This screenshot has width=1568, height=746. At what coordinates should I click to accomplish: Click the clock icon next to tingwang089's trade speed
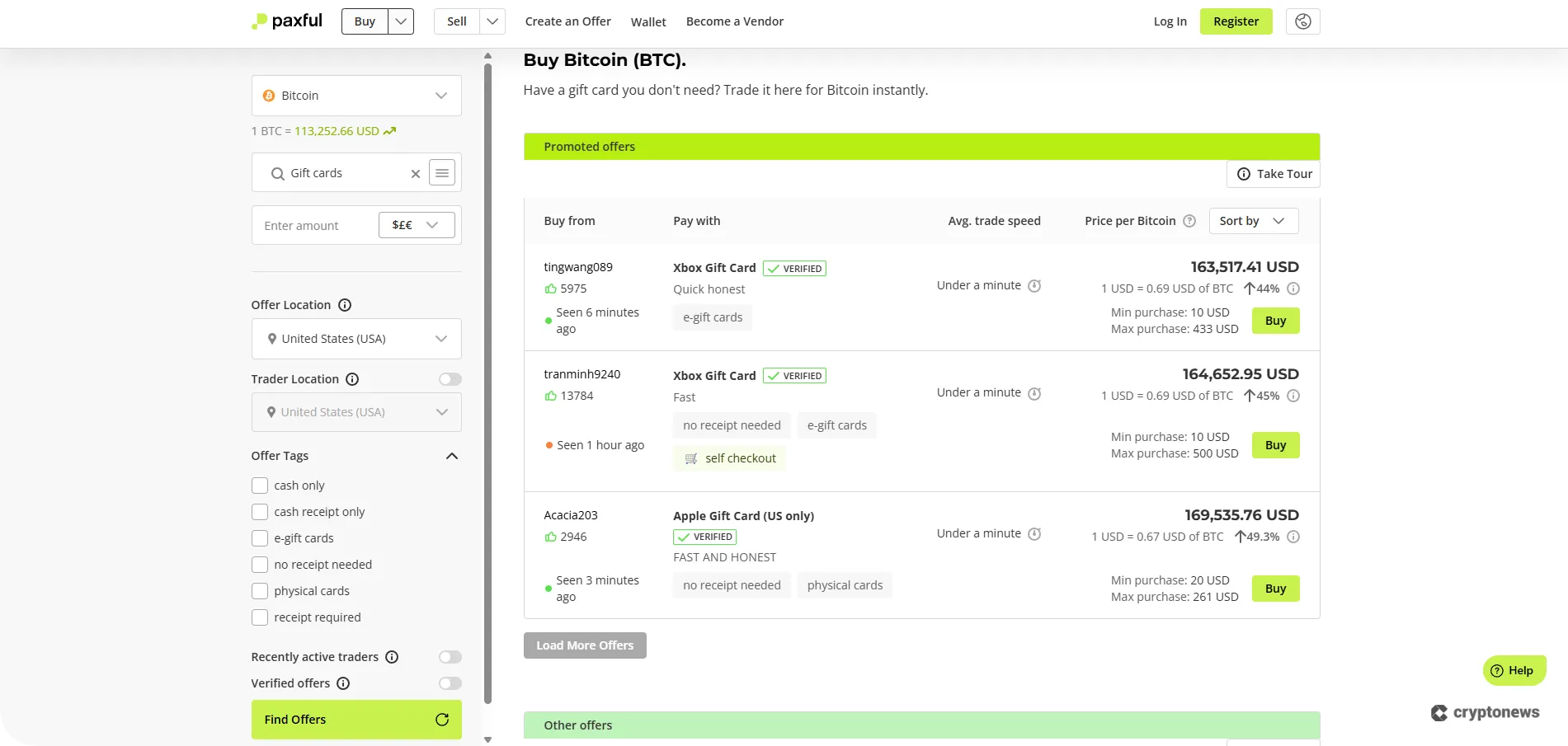pyautogui.click(x=1035, y=285)
